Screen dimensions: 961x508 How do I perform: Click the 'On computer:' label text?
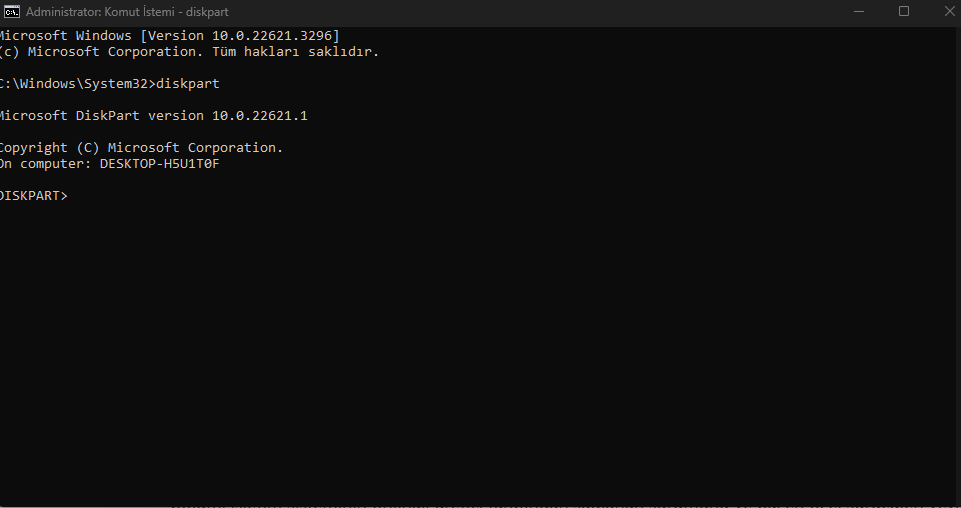point(45,164)
